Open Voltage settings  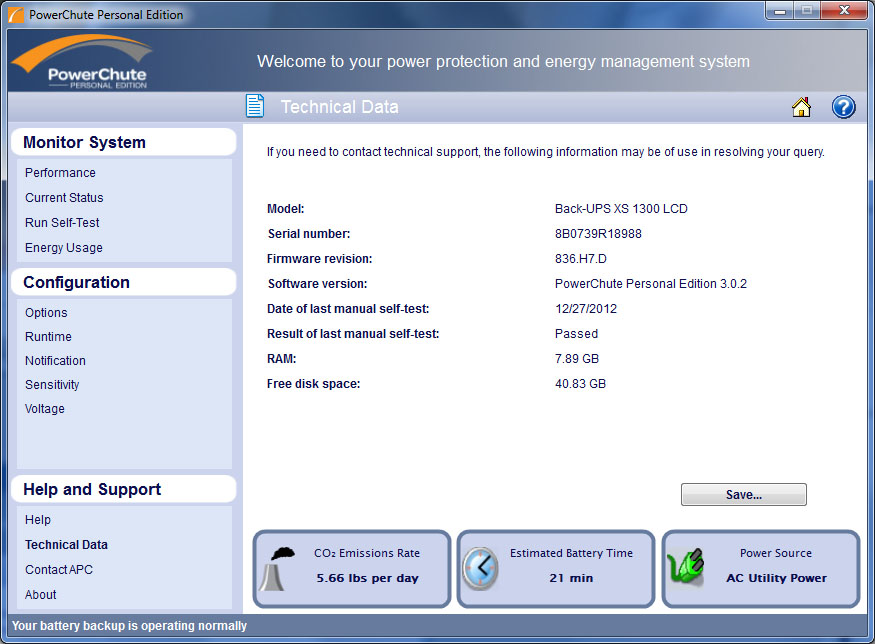click(x=45, y=408)
